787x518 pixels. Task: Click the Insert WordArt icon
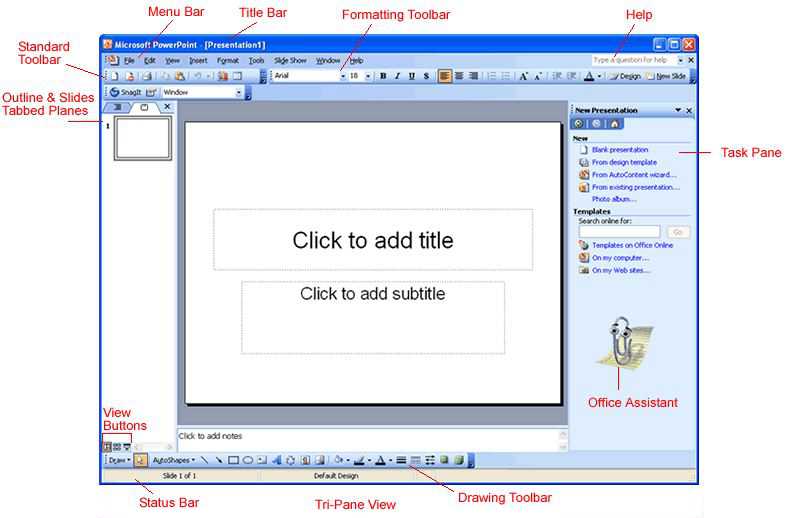tap(277, 460)
